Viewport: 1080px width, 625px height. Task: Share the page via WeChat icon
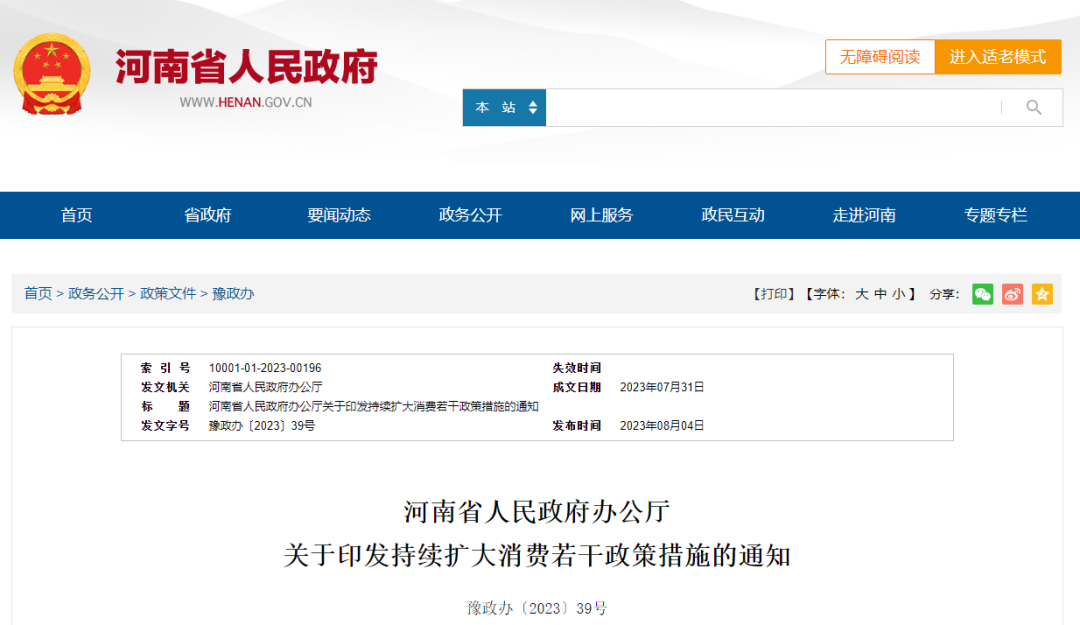coord(982,294)
